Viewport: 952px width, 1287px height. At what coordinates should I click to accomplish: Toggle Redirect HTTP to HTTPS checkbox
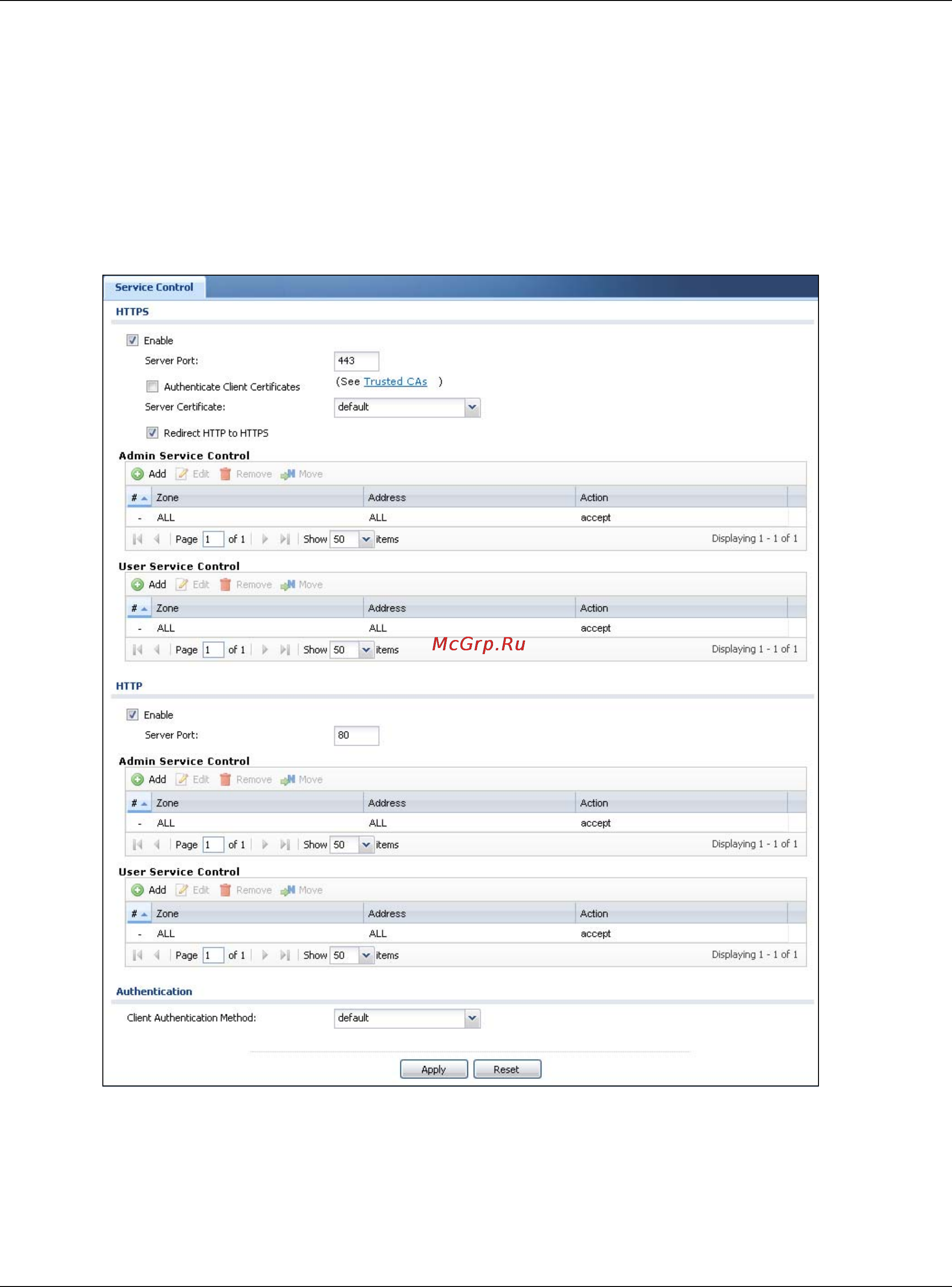152,432
